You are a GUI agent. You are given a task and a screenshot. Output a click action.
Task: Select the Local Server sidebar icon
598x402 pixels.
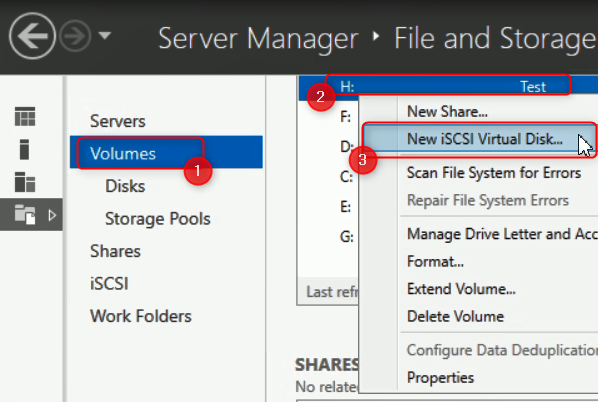pyautogui.click(x=24, y=149)
